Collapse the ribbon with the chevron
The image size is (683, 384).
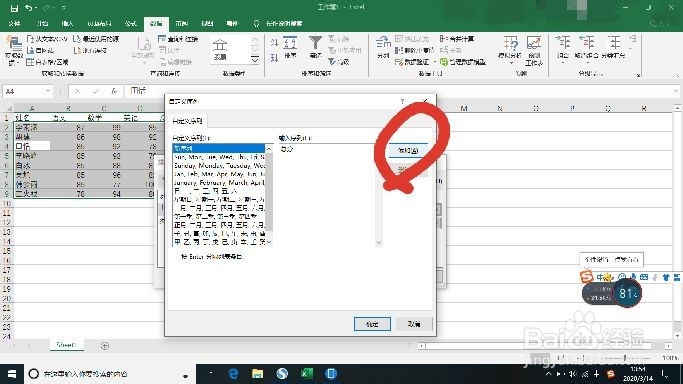(676, 75)
